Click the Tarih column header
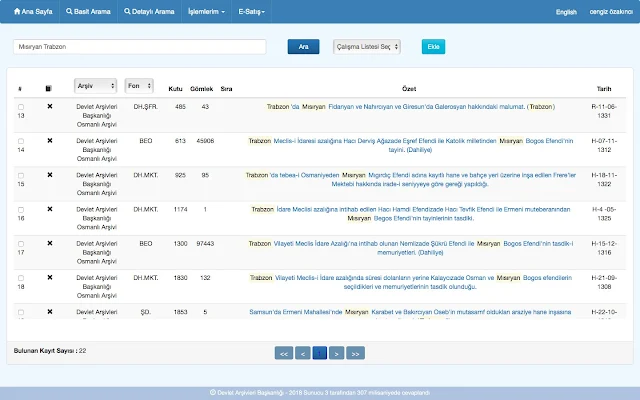Image resolution: width=640 pixels, height=400 pixels. click(x=604, y=89)
